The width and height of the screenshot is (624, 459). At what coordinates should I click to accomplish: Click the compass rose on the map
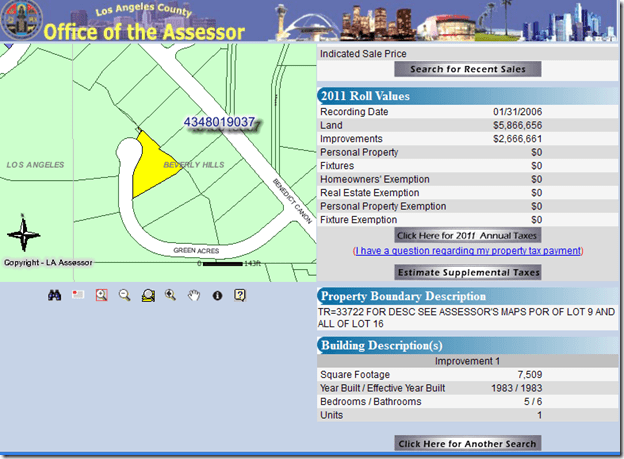[22, 236]
